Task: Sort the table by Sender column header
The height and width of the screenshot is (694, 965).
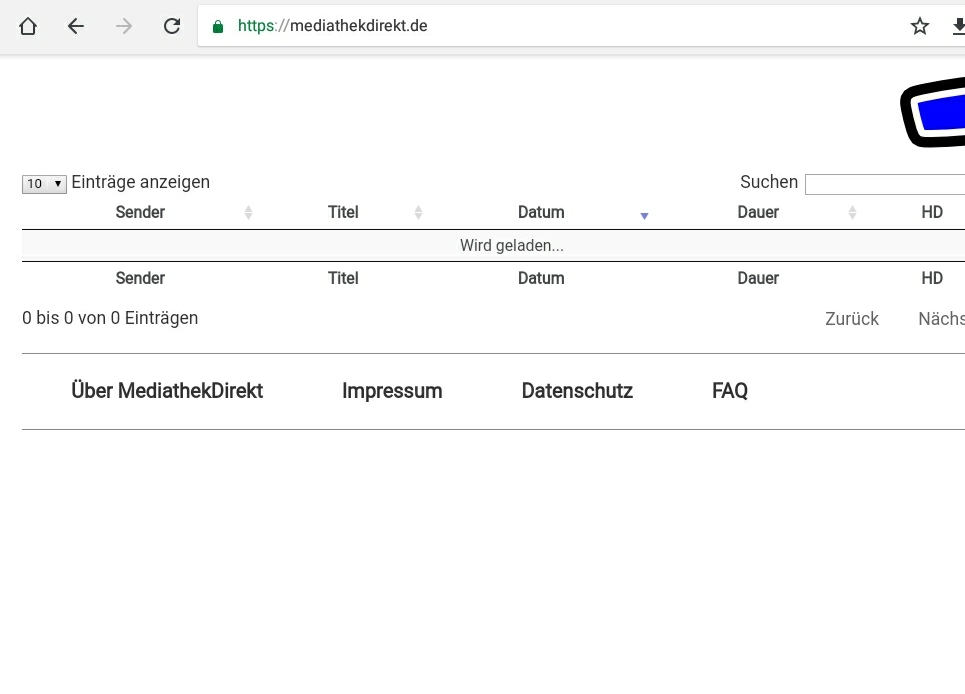Action: coord(140,212)
